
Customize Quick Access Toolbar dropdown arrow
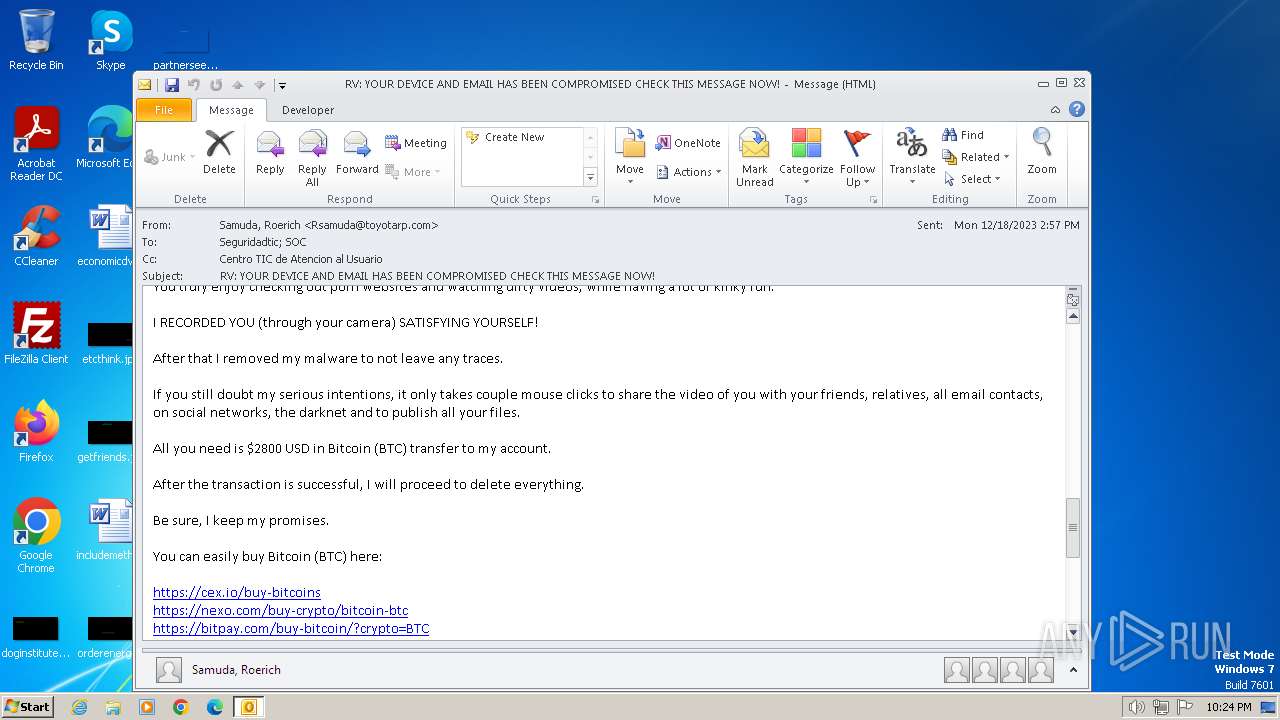point(282,85)
